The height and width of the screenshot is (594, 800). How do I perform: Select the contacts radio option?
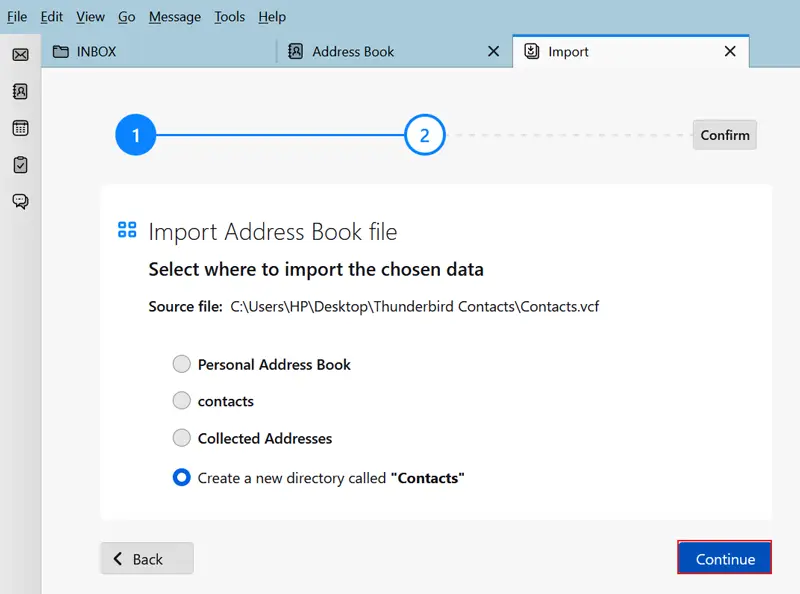(x=181, y=401)
